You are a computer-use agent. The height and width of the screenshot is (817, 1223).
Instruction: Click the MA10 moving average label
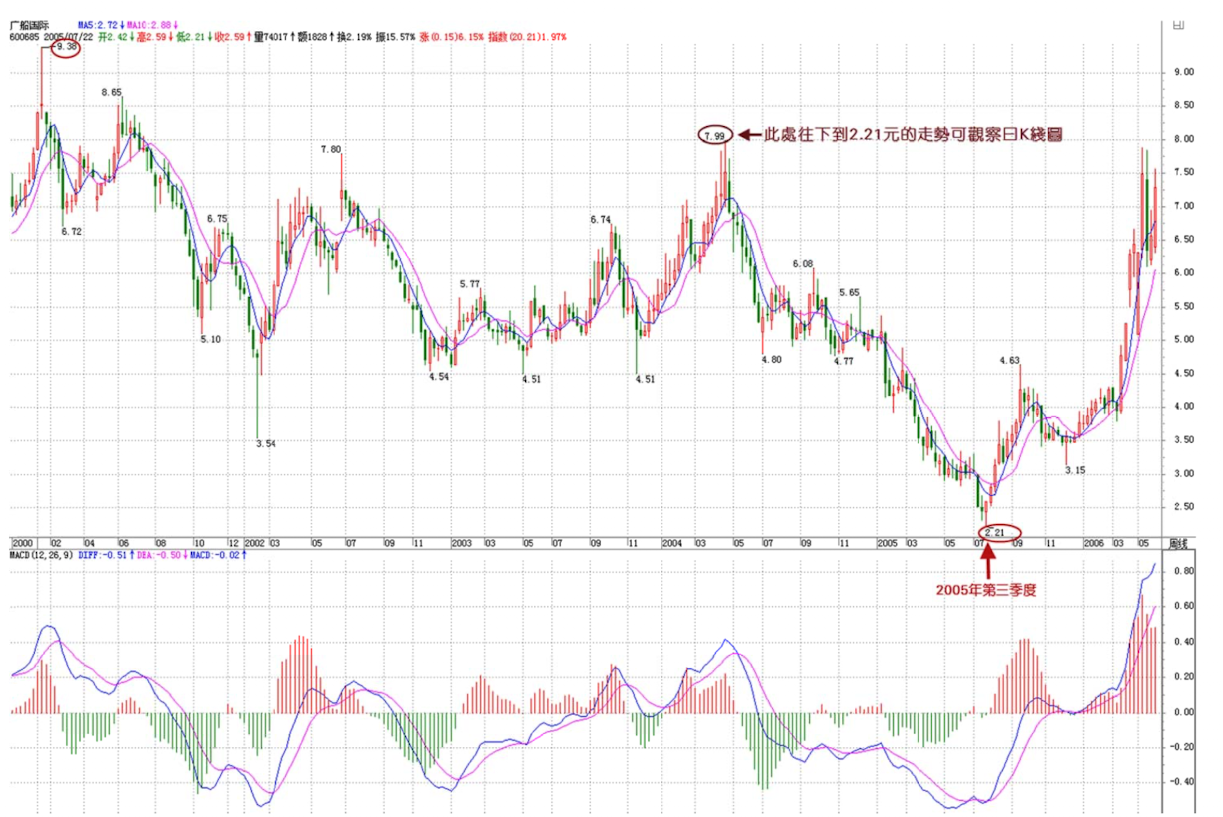[x=151, y=23]
